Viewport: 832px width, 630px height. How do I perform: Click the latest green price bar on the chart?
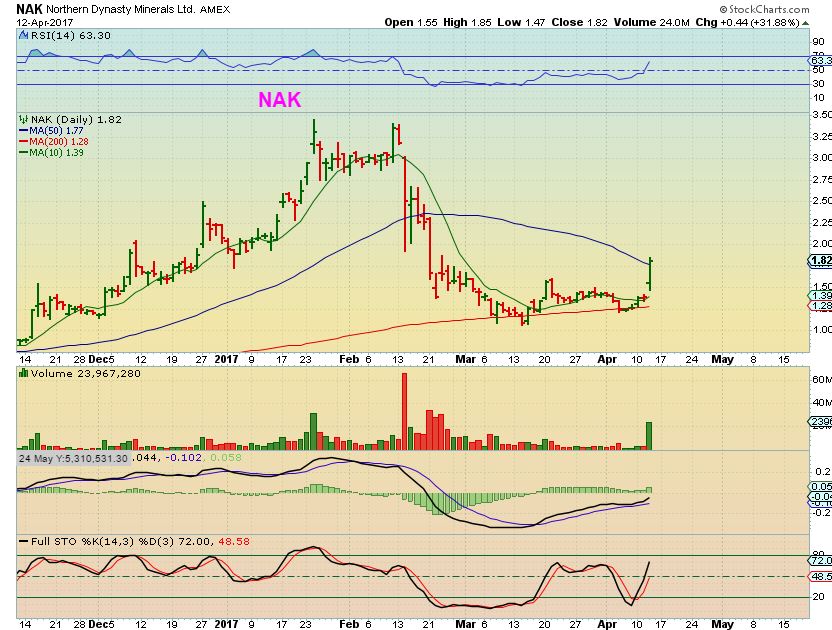tap(651, 274)
